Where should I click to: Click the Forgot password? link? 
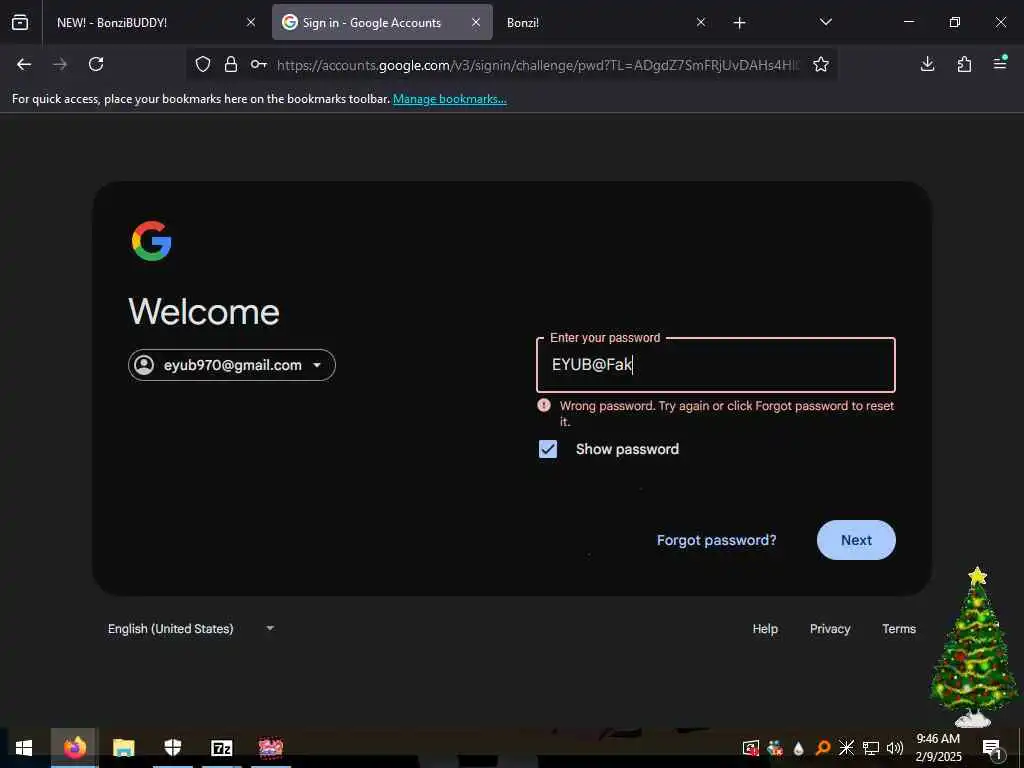[x=716, y=540]
